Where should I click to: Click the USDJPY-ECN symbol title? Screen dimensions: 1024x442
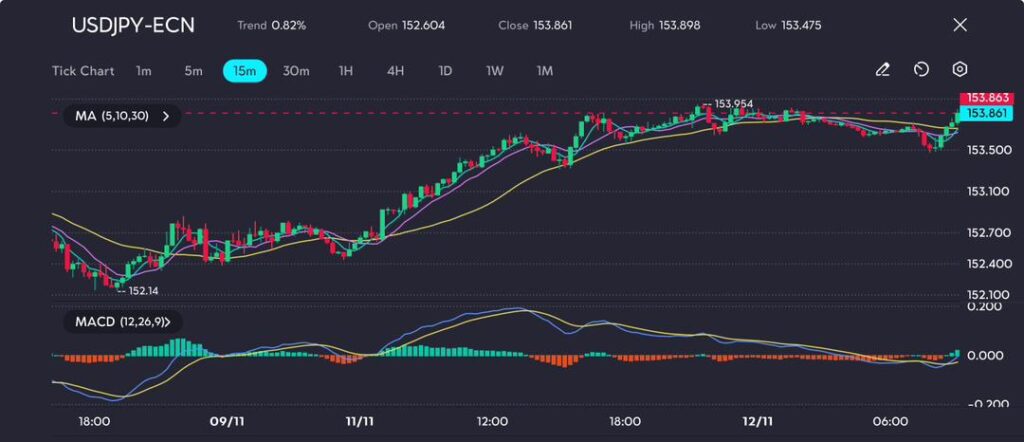[x=132, y=25]
